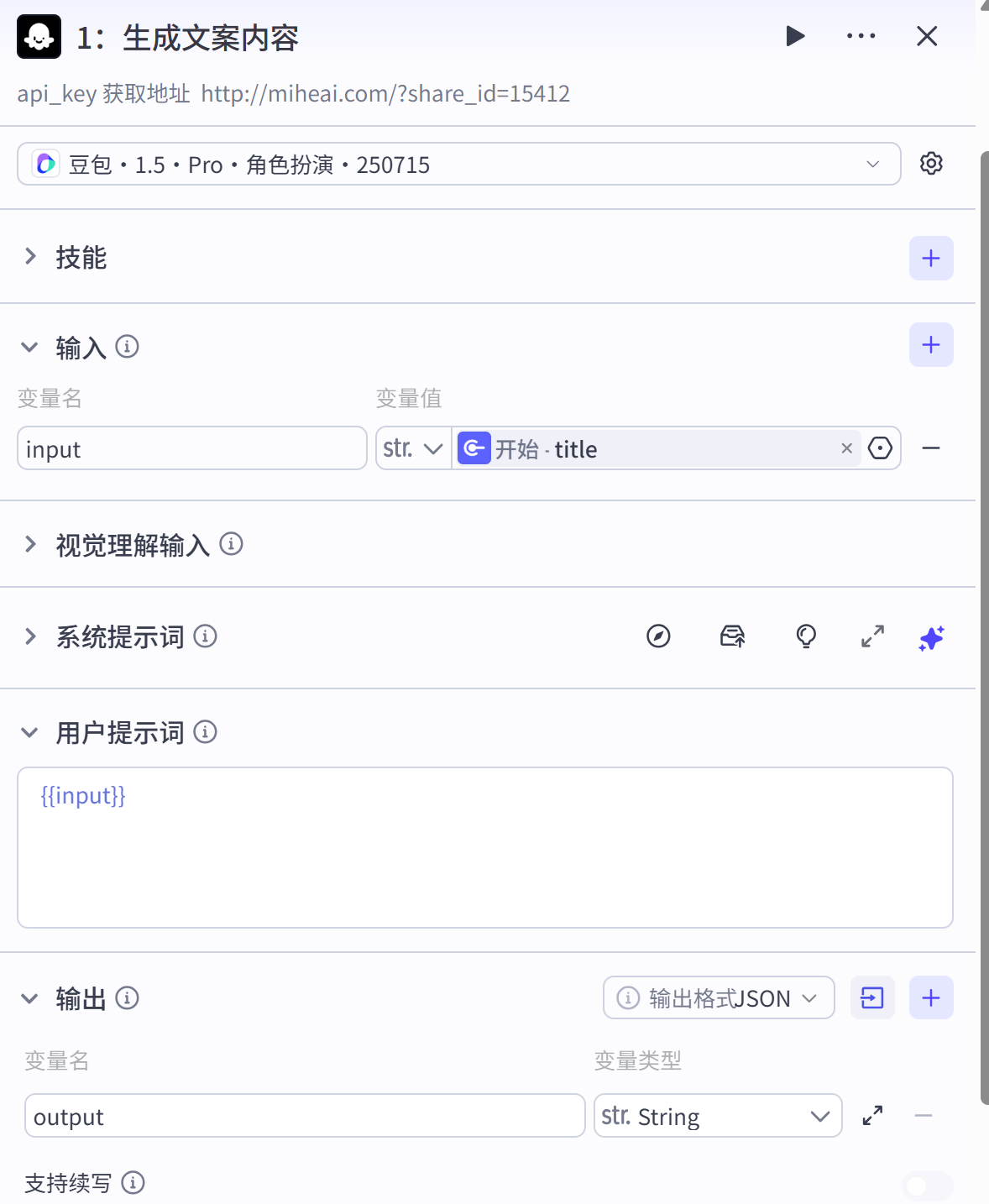
Task: Show info tooltip for 输入
Action: point(127,346)
